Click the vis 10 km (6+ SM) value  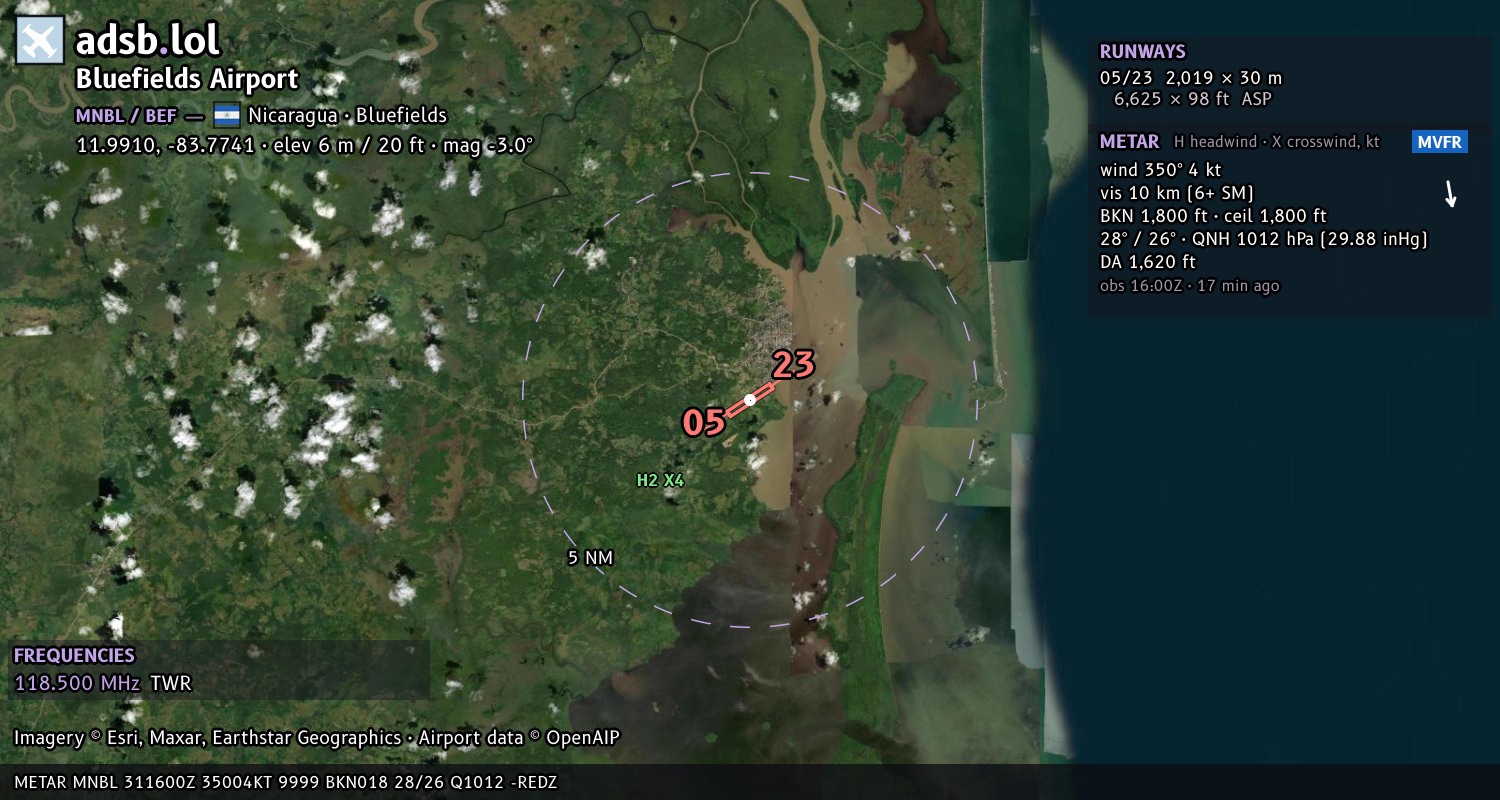[1177, 193]
